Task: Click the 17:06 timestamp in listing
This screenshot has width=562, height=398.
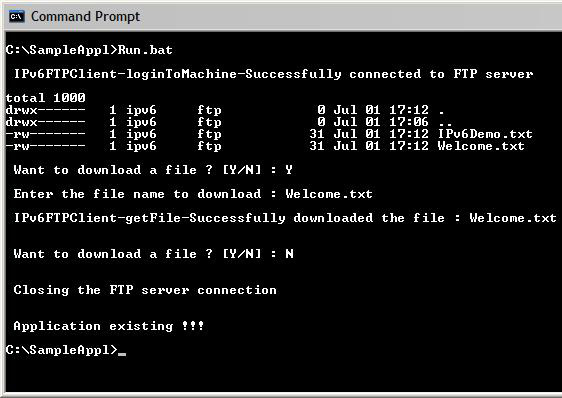Action: click(x=409, y=122)
